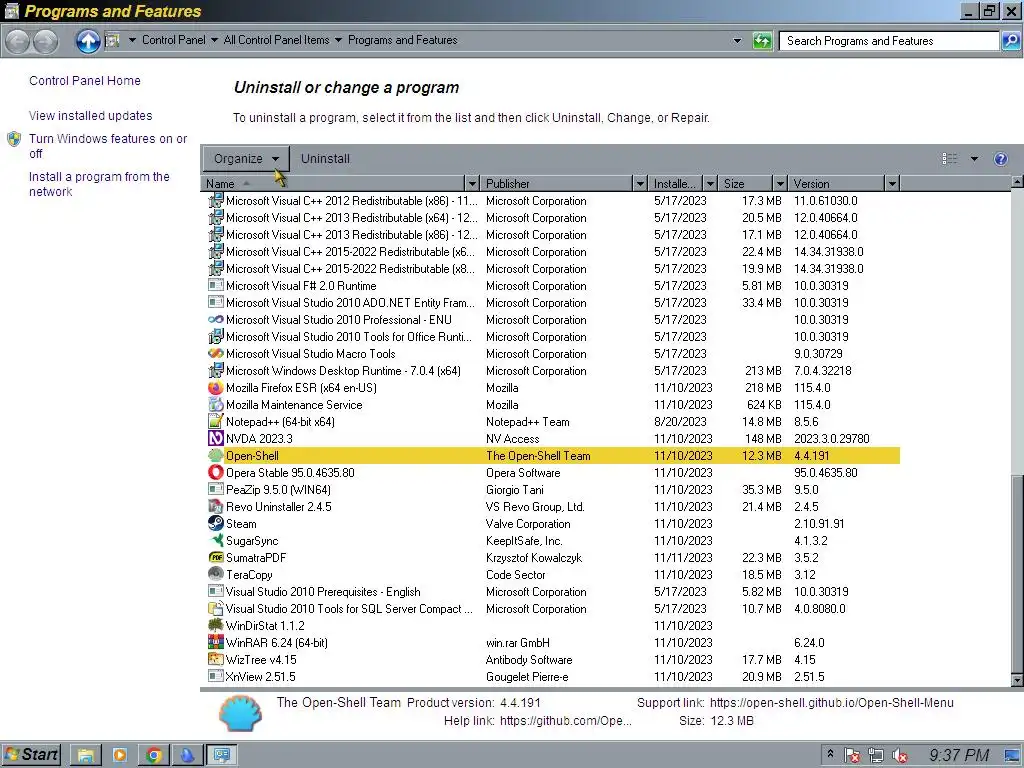Screen dimensions: 1024x768
Task: Click the Steam program icon
Action: [x=216, y=523]
